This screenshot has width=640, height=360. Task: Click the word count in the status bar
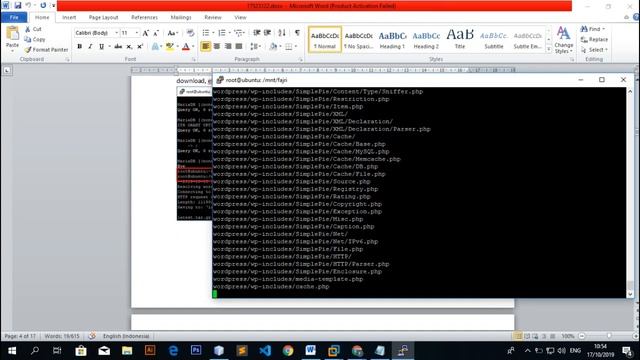[62, 336]
